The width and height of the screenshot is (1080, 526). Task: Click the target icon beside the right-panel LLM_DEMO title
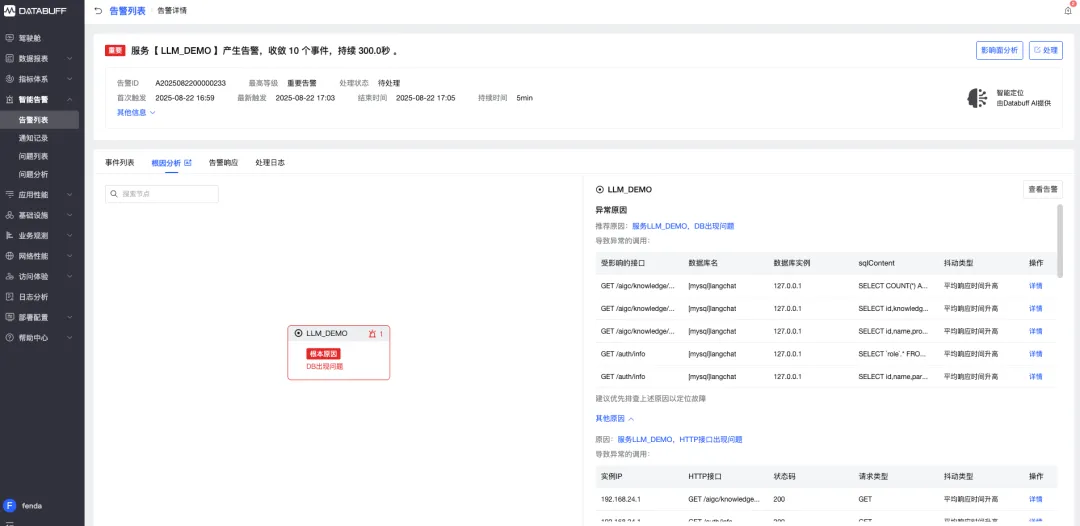tap(599, 189)
